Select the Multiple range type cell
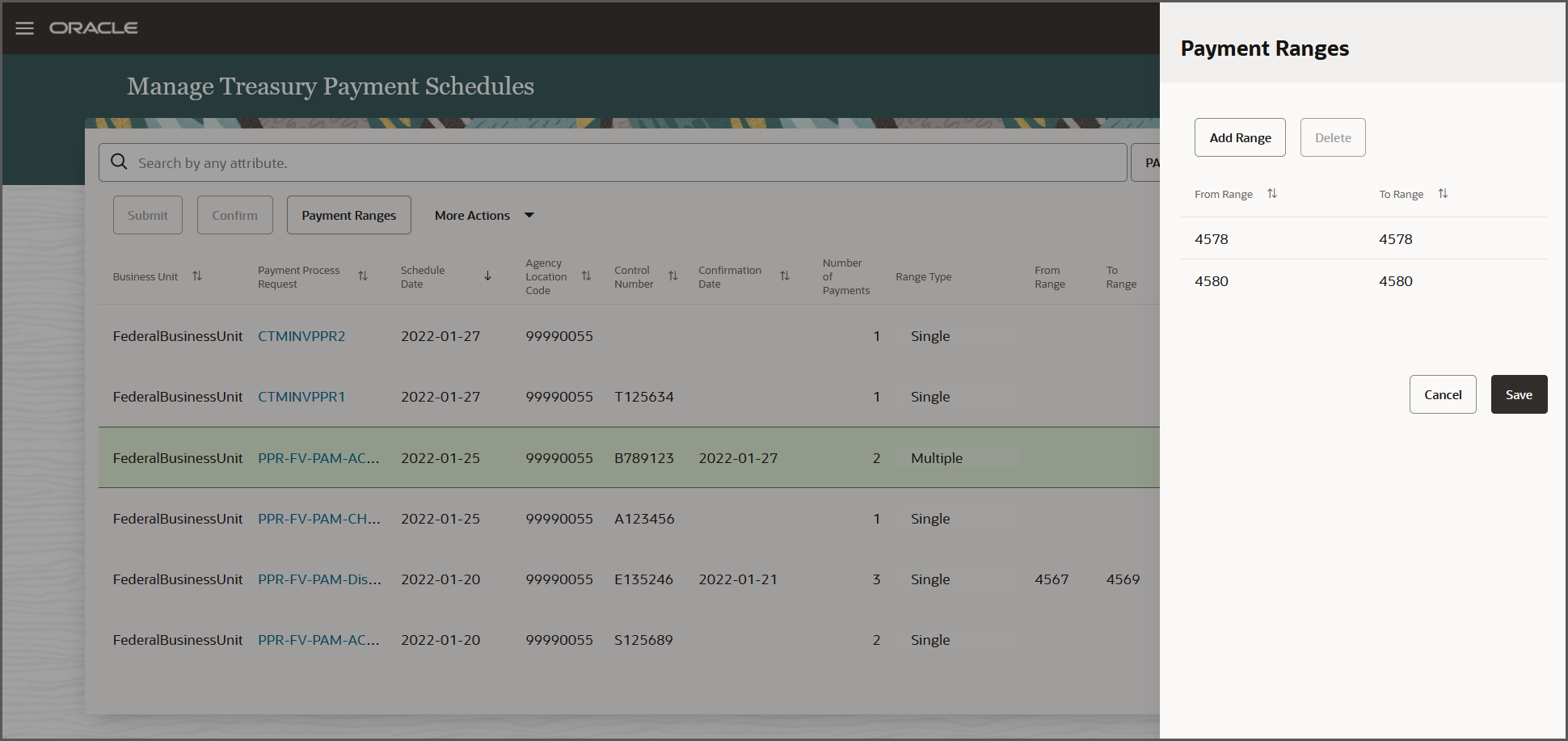Image resolution: width=1568 pixels, height=741 pixels. tap(958, 458)
